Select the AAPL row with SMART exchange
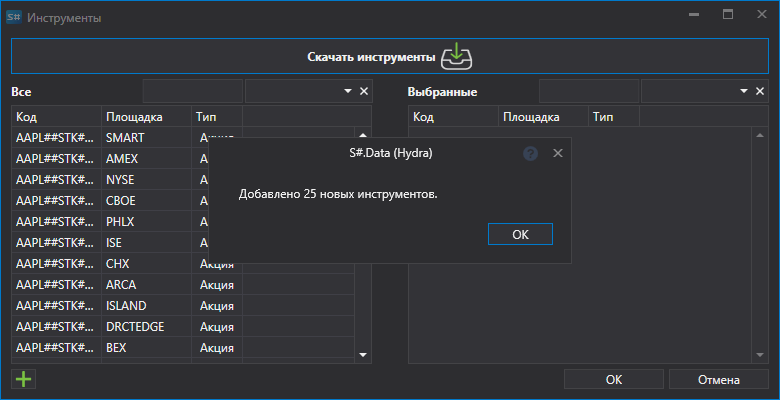Image resolution: width=780 pixels, height=400 pixels. pyautogui.click(x=183, y=137)
